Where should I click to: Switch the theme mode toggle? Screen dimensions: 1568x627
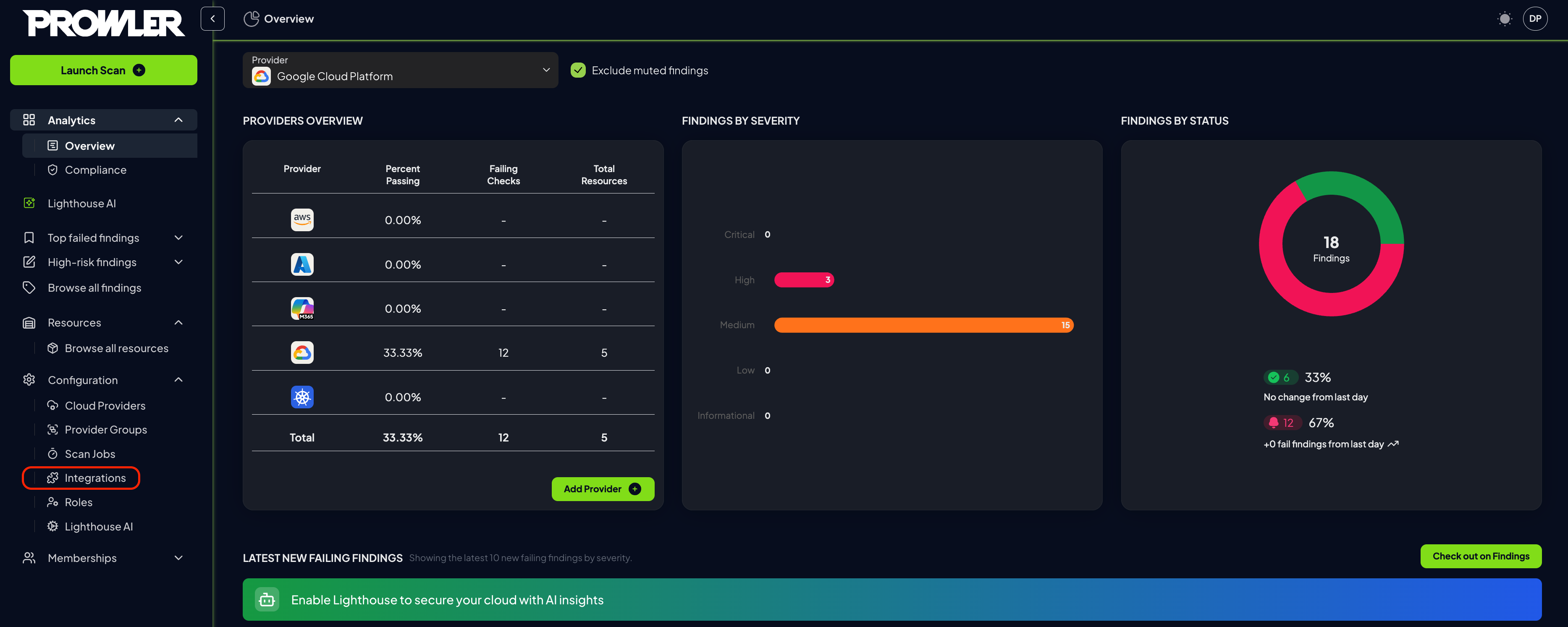tap(1505, 19)
